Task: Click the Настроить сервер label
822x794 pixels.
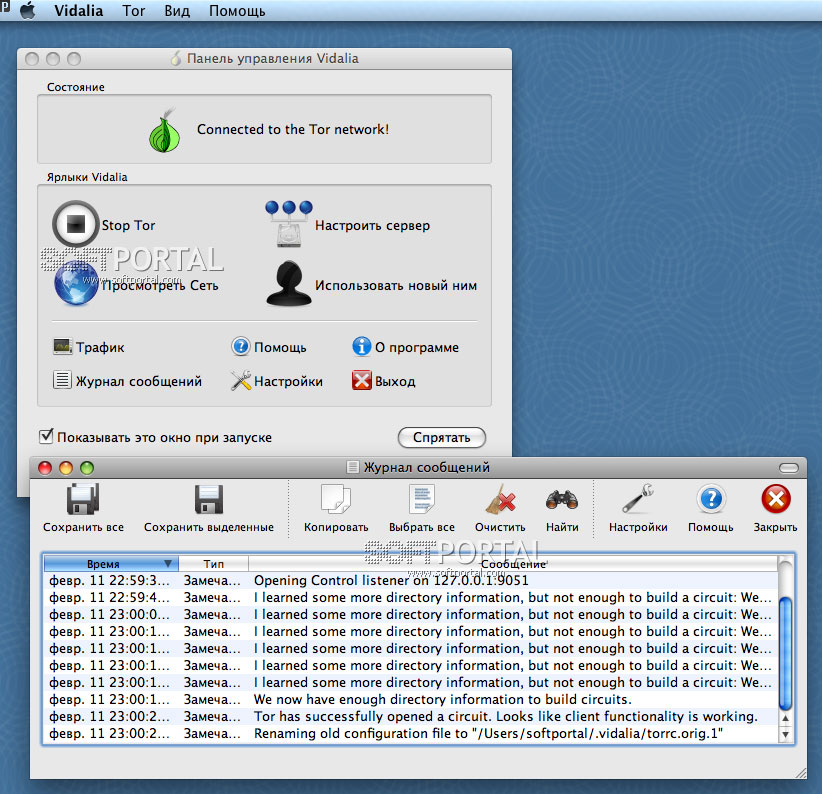Action: (372, 225)
